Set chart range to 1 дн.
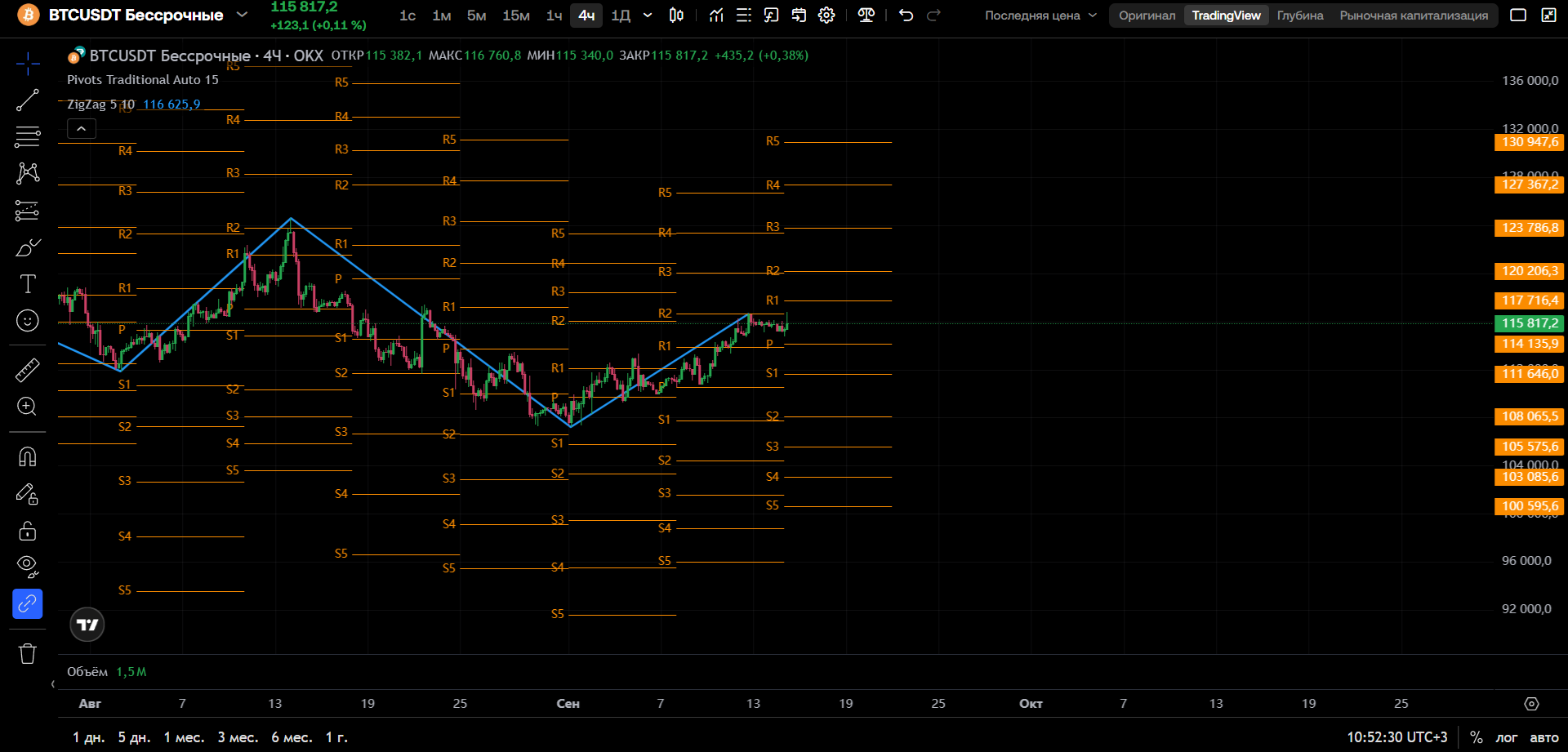Image resolution: width=1568 pixels, height=752 pixels. pos(89,737)
